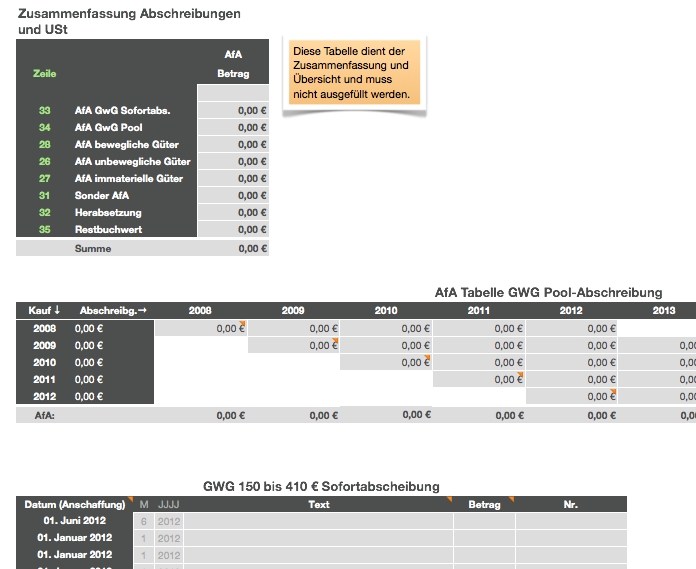The height and width of the screenshot is (569, 696).
Task: Click the 'GWG 150 bis 410 € Sofortabscheibung' title
Action: pyautogui.click(x=321, y=486)
